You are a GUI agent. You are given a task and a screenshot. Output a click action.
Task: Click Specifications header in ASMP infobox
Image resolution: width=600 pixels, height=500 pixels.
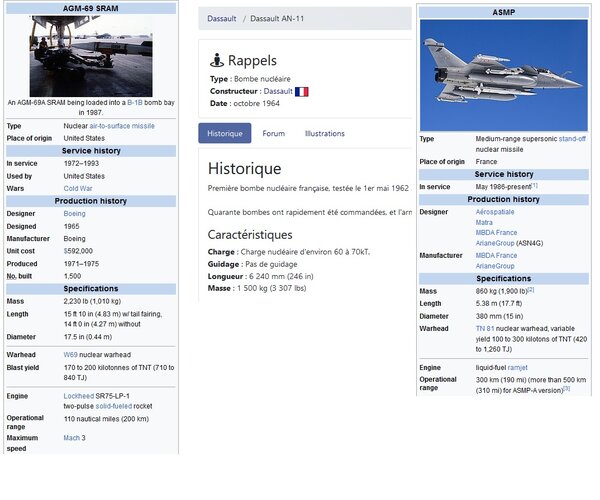coord(504,279)
